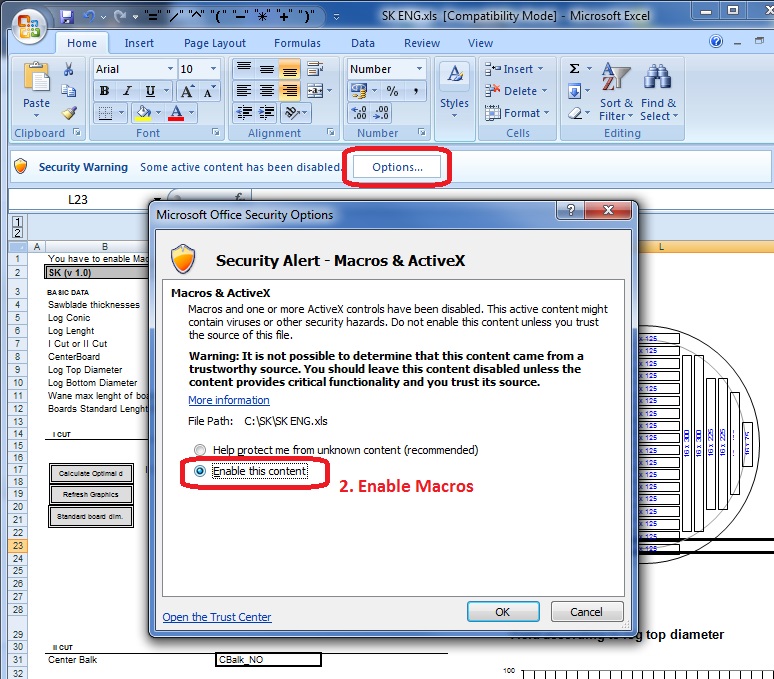Save workbook via Quick Access save icon
The image size is (774, 679).
(x=67, y=17)
